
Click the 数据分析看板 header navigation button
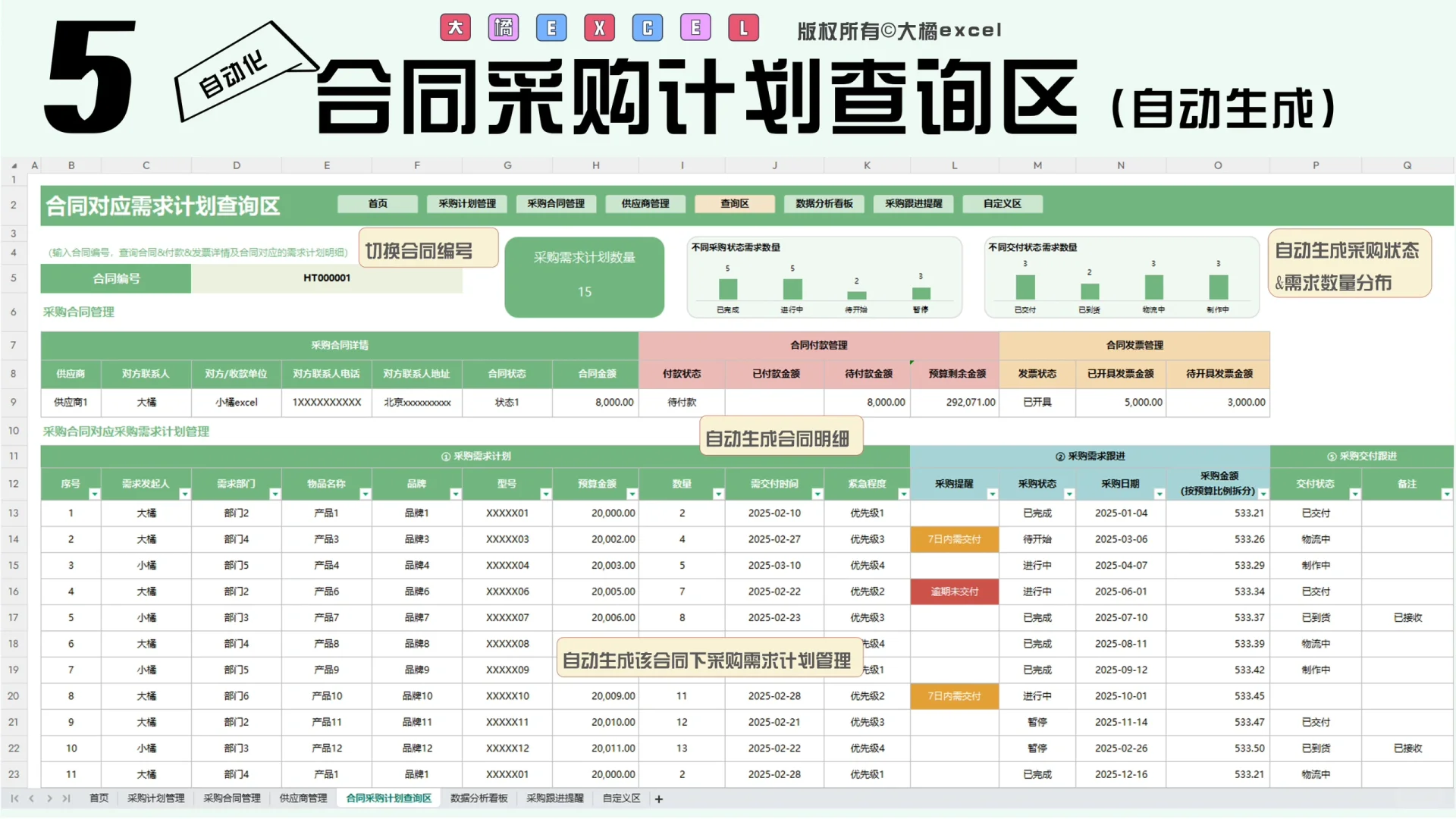click(824, 204)
